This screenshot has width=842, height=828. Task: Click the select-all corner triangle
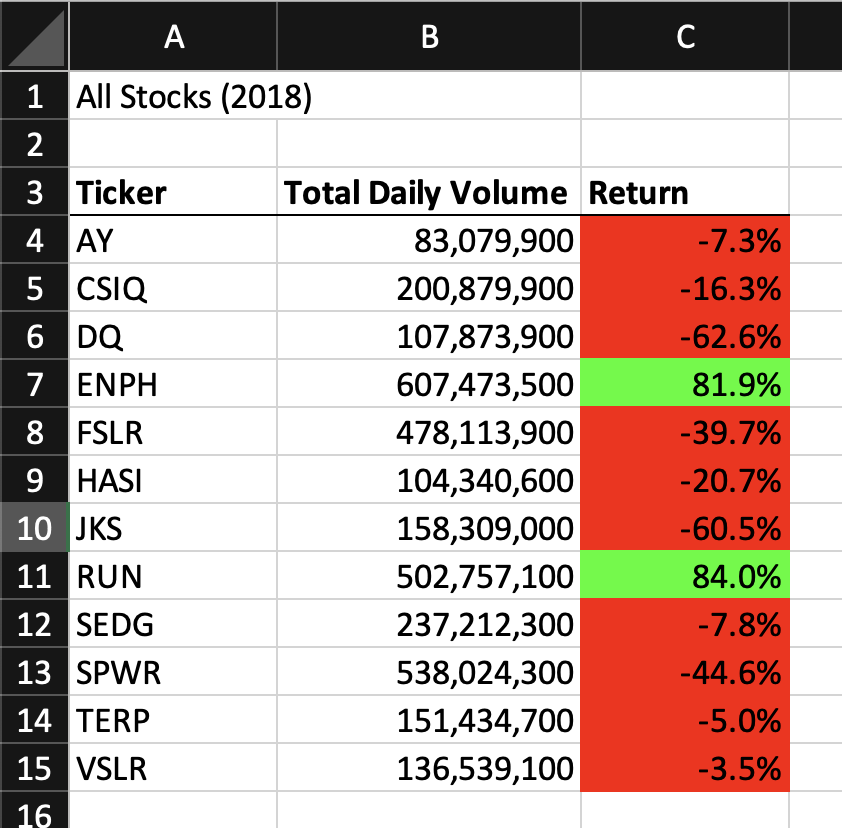(x=33, y=35)
